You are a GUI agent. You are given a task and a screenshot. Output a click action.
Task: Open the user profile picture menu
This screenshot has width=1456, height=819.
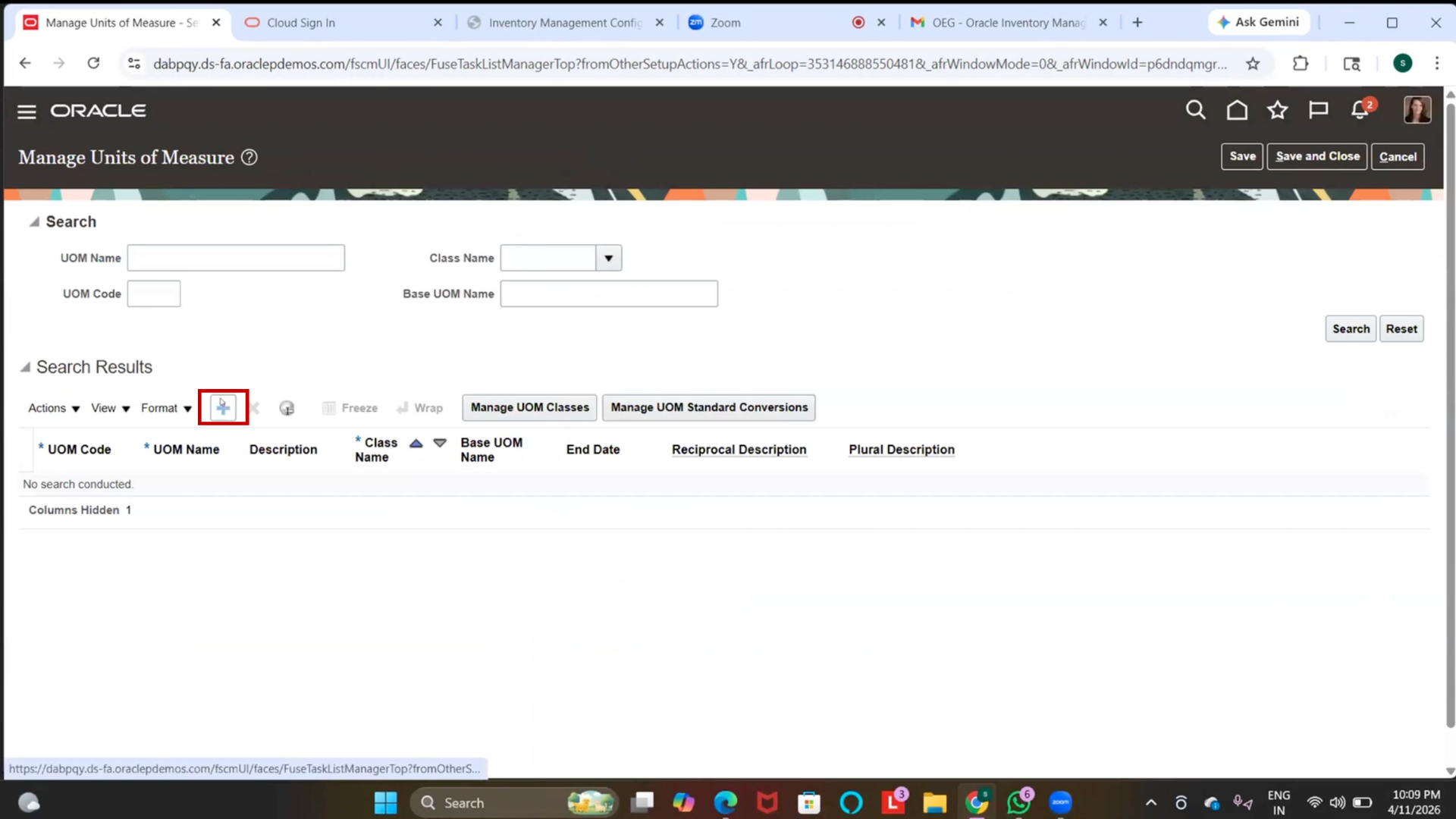coord(1417,110)
